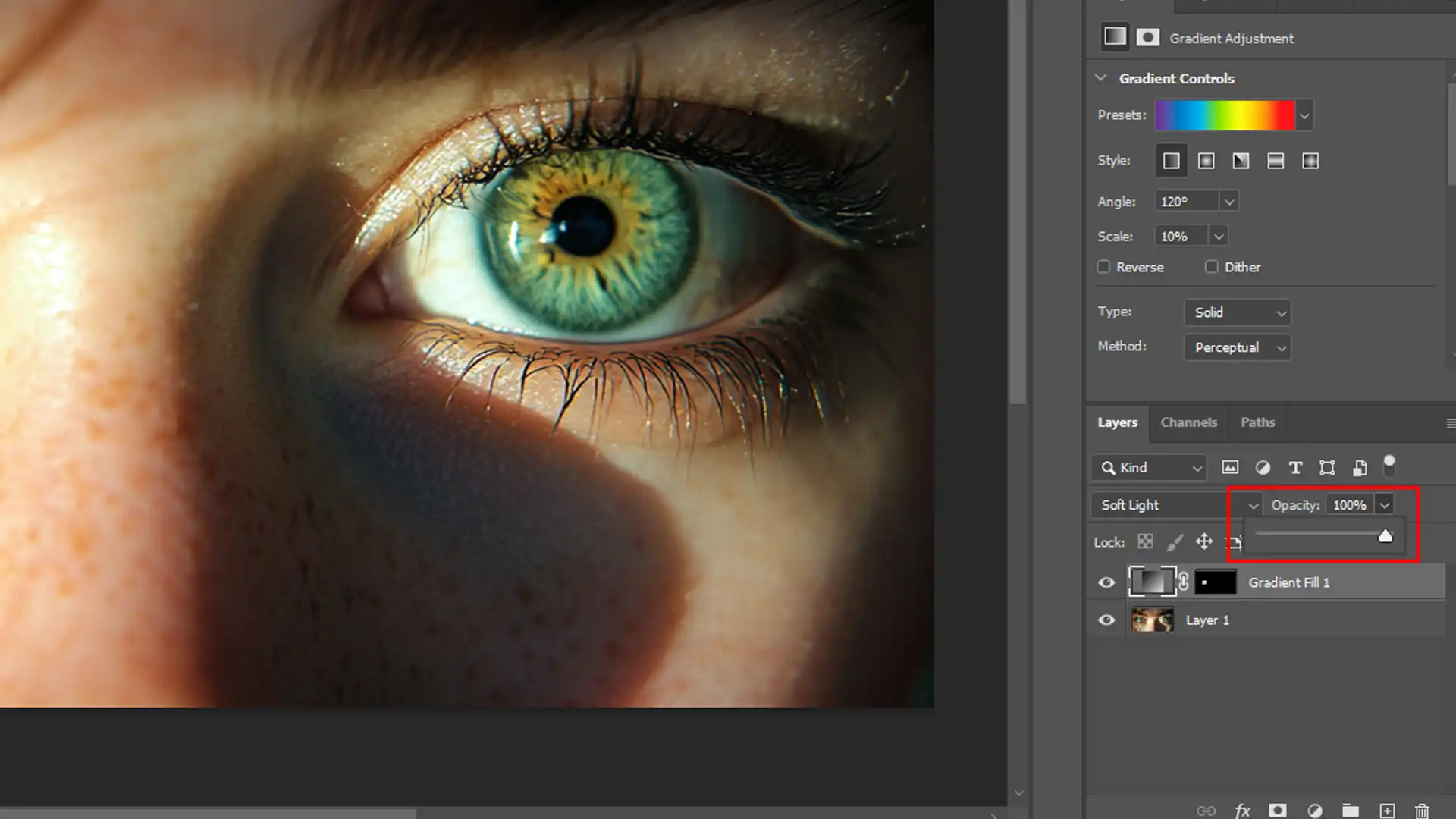Hide the Layer 1 layer

1106,620
